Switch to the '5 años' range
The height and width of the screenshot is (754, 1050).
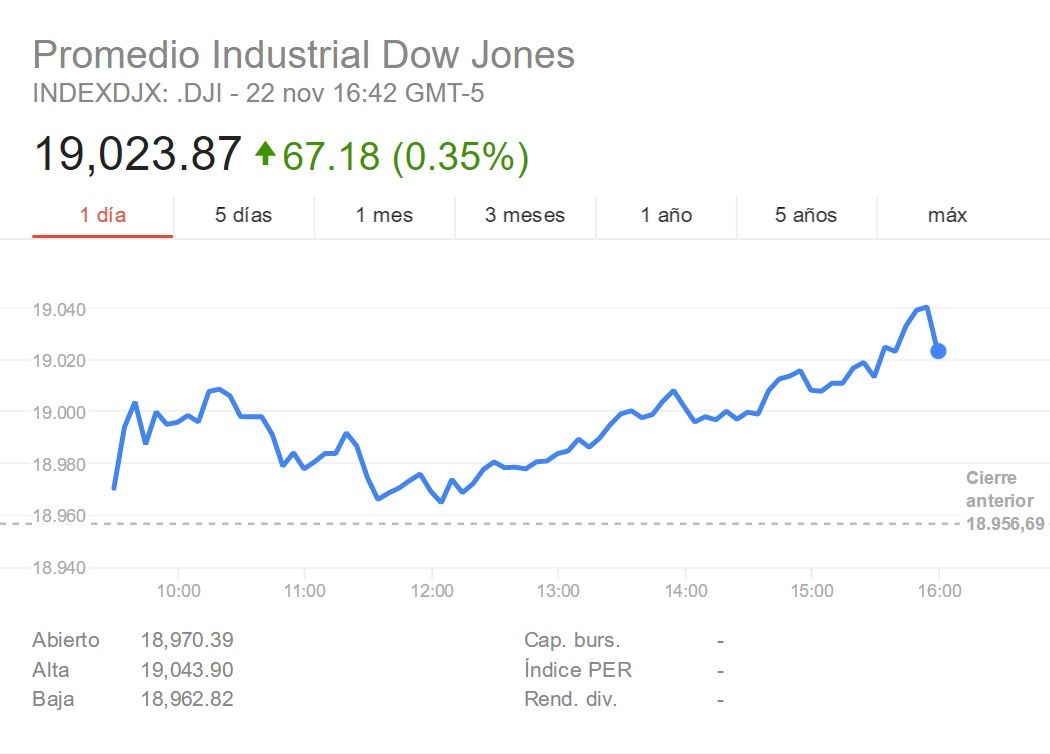(806, 215)
